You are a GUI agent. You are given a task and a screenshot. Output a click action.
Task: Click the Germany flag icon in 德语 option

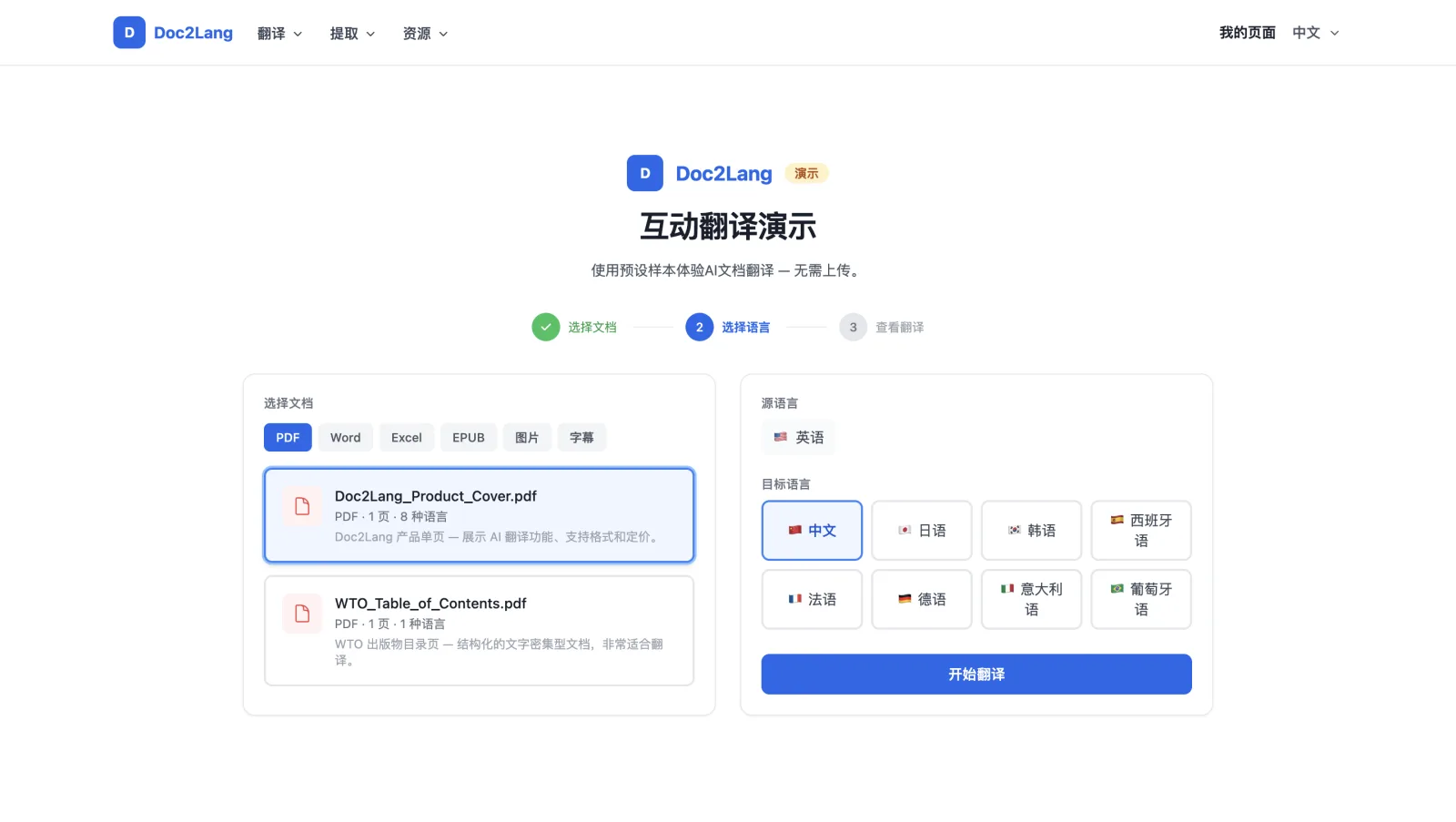tap(905, 599)
